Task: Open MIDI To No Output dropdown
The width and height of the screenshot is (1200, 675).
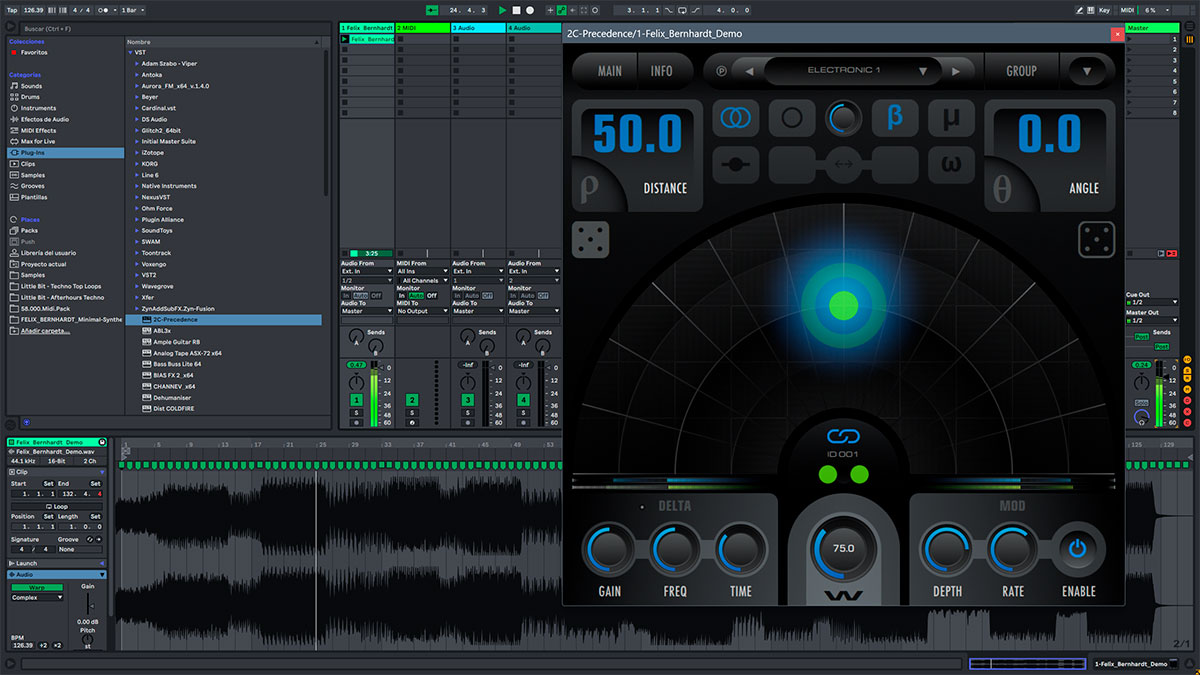Action: pos(423,311)
